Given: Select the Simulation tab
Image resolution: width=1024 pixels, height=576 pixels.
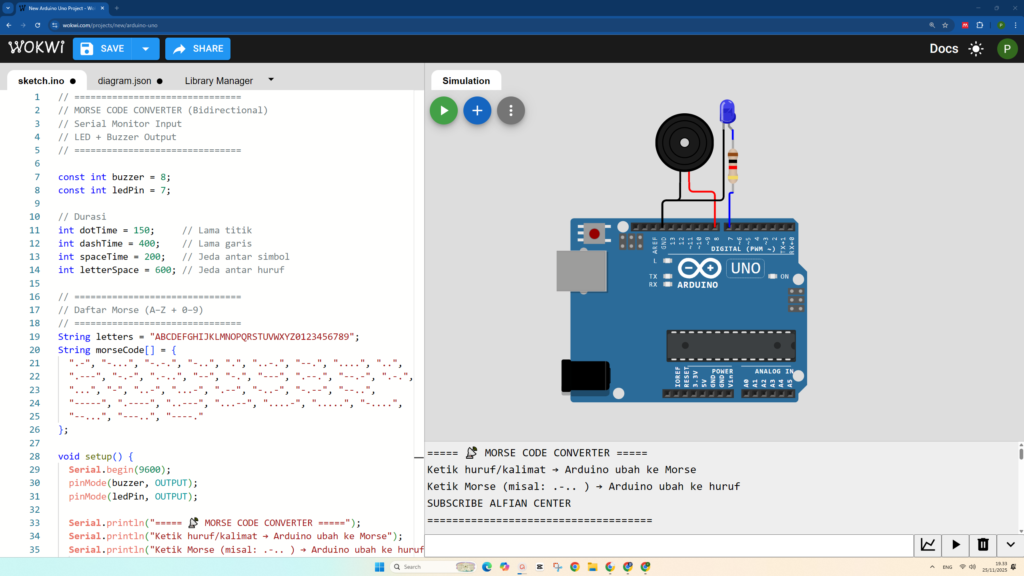Looking at the screenshot, I should 466,81.
